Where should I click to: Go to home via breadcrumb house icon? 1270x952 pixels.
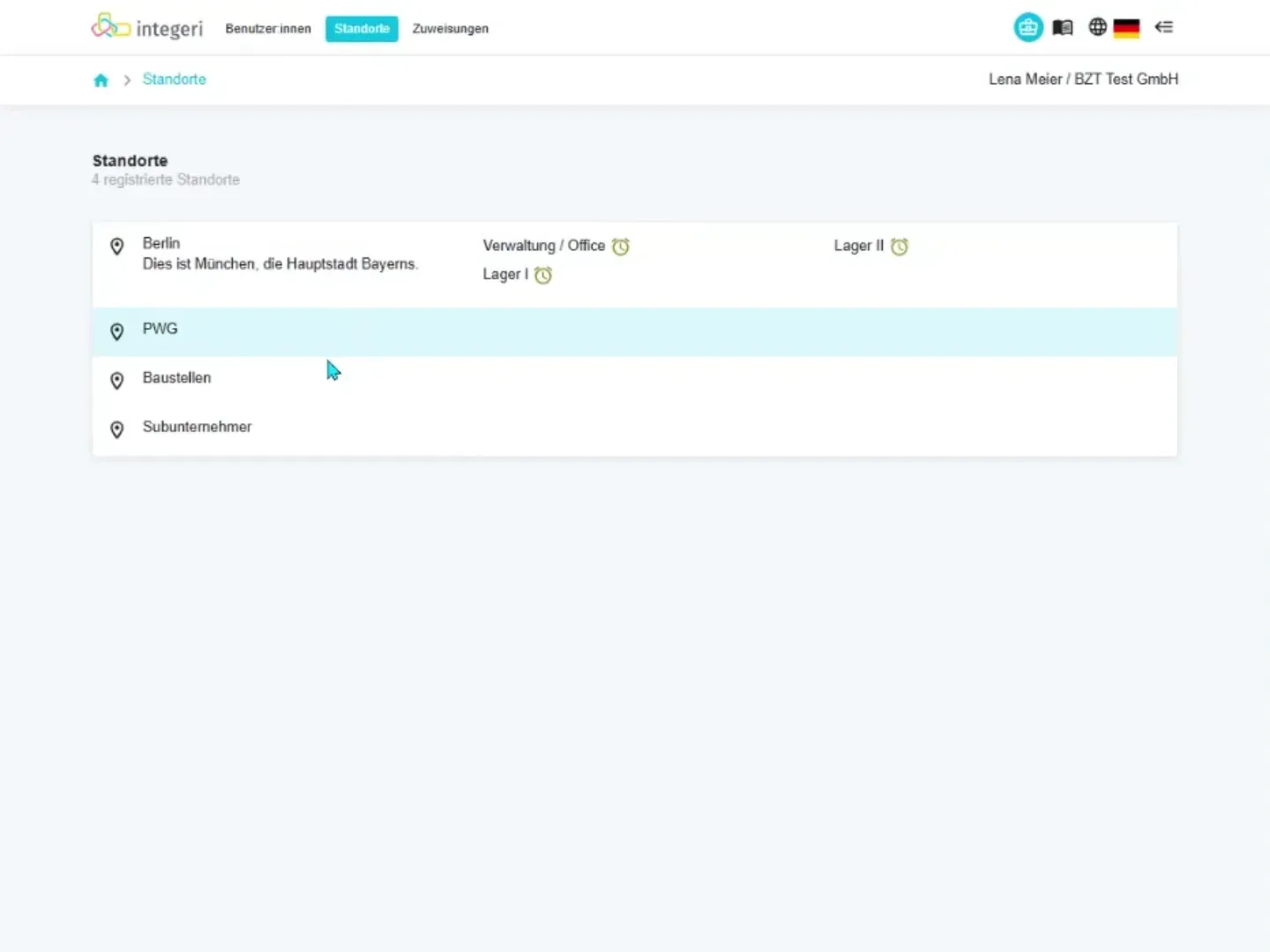pos(101,80)
